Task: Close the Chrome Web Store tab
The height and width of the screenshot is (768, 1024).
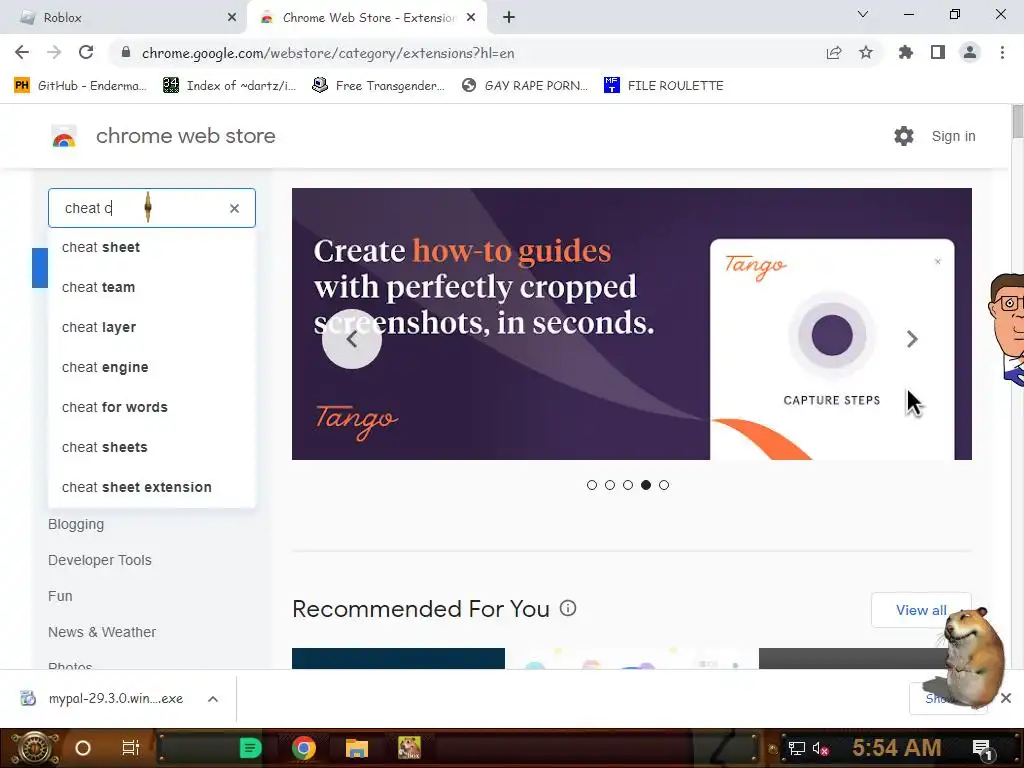Action: coord(471,18)
